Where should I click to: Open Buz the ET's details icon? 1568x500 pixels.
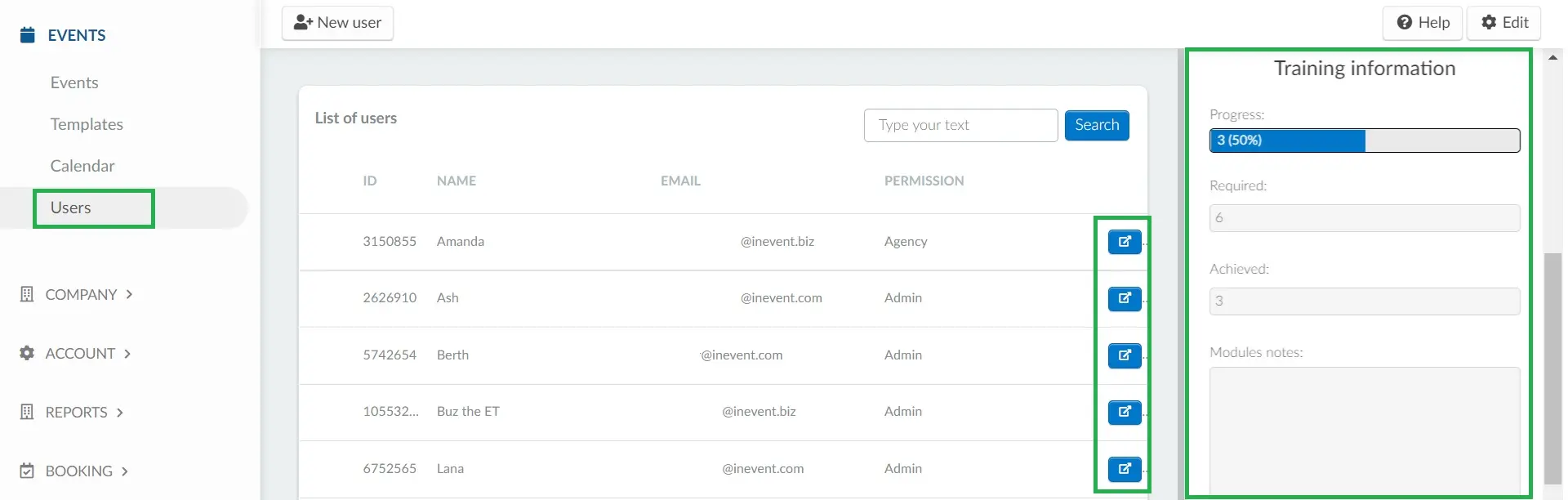[x=1124, y=412]
